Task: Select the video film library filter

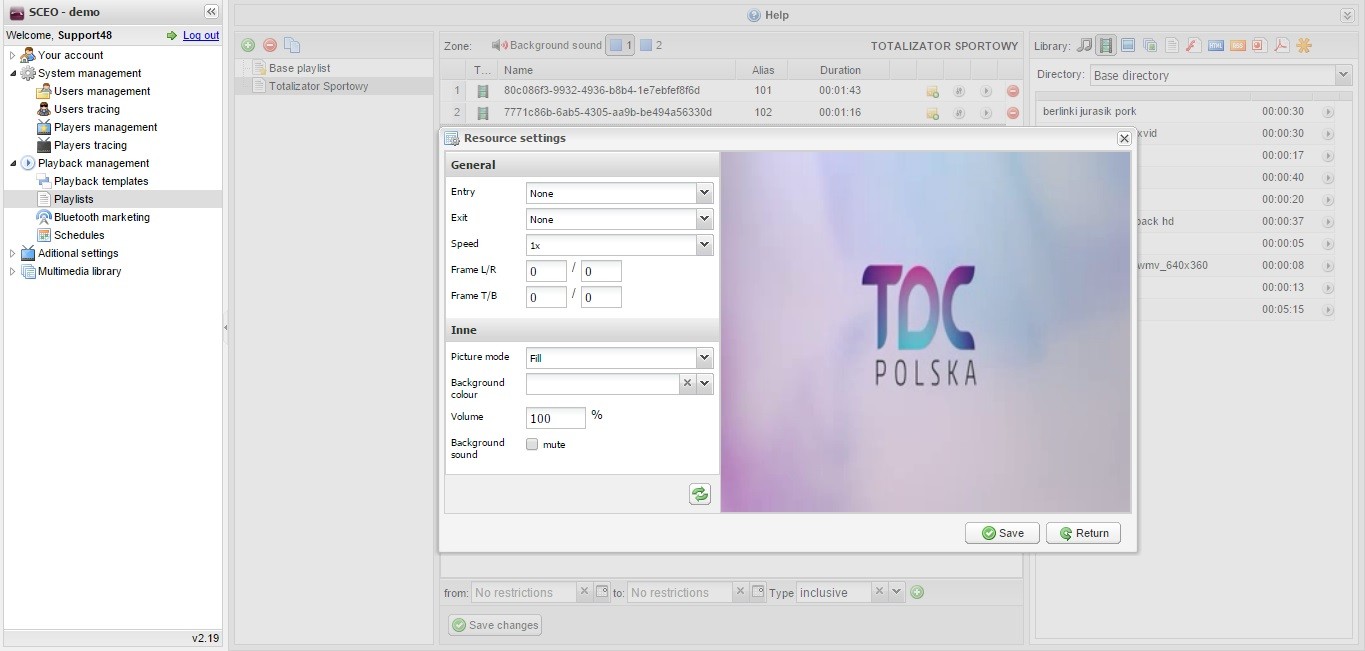Action: tap(1106, 45)
